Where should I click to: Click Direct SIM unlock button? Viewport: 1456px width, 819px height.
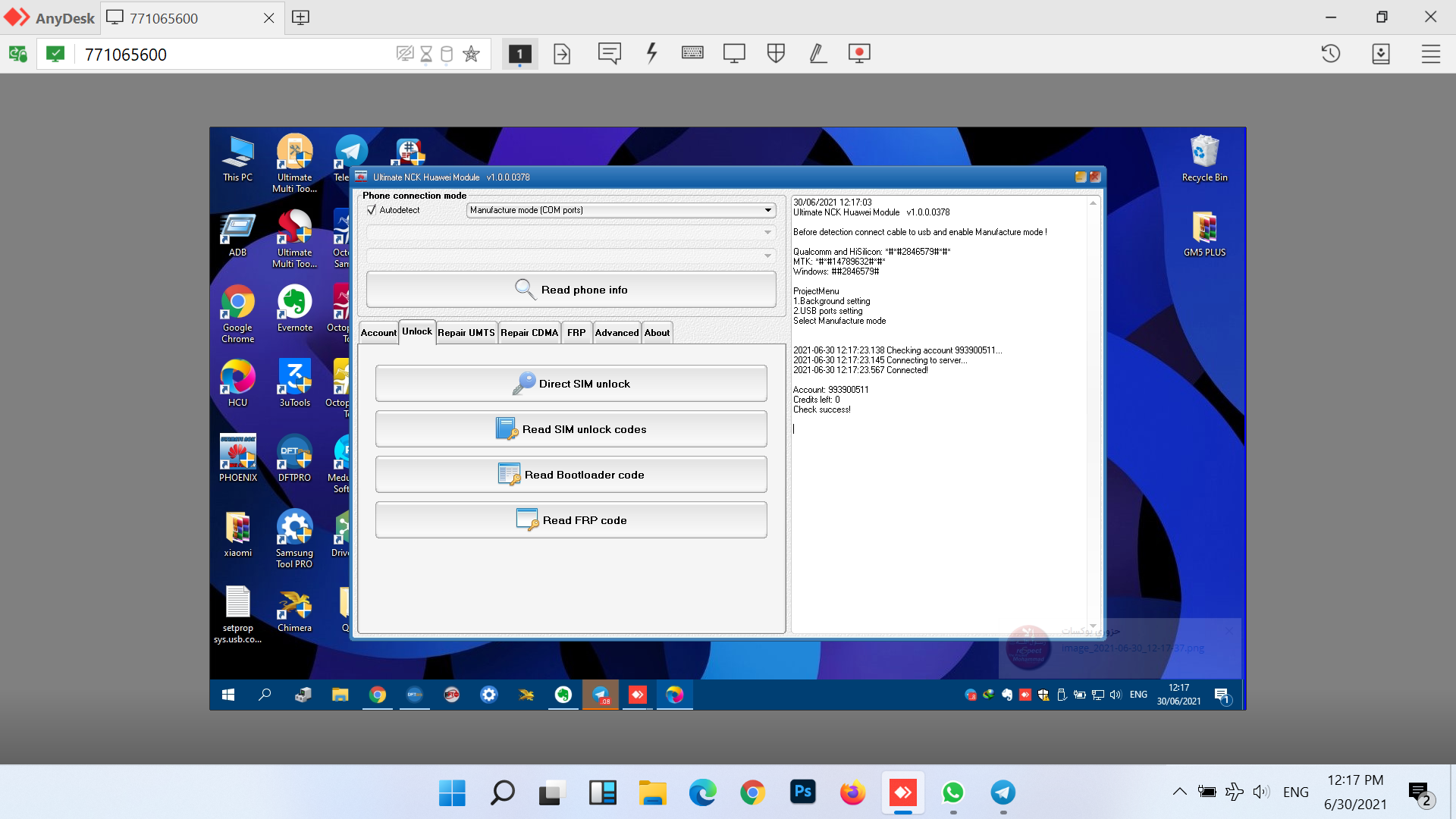[x=571, y=384]
